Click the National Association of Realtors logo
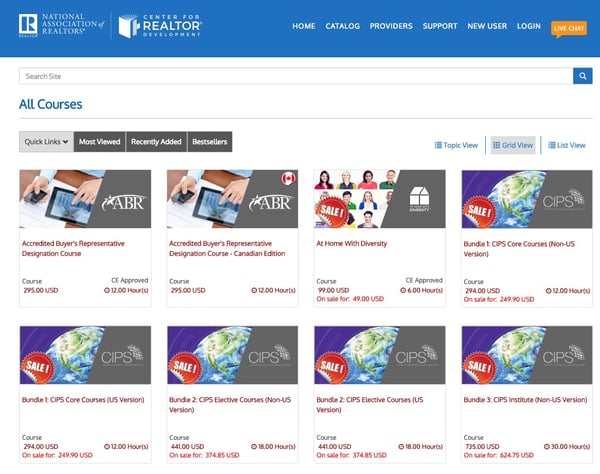 pyautogui.click(x=62, y=26)
